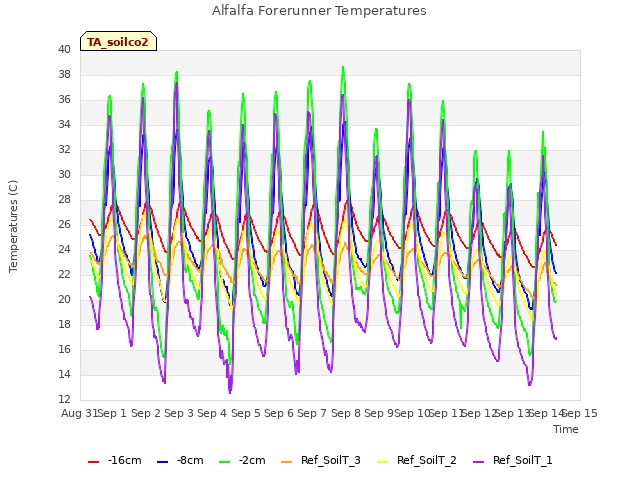This screenshot has height=480, width=640.
Task: Click the yellow Ref_SoilT_2 legend marker
Action: (383, 462)
